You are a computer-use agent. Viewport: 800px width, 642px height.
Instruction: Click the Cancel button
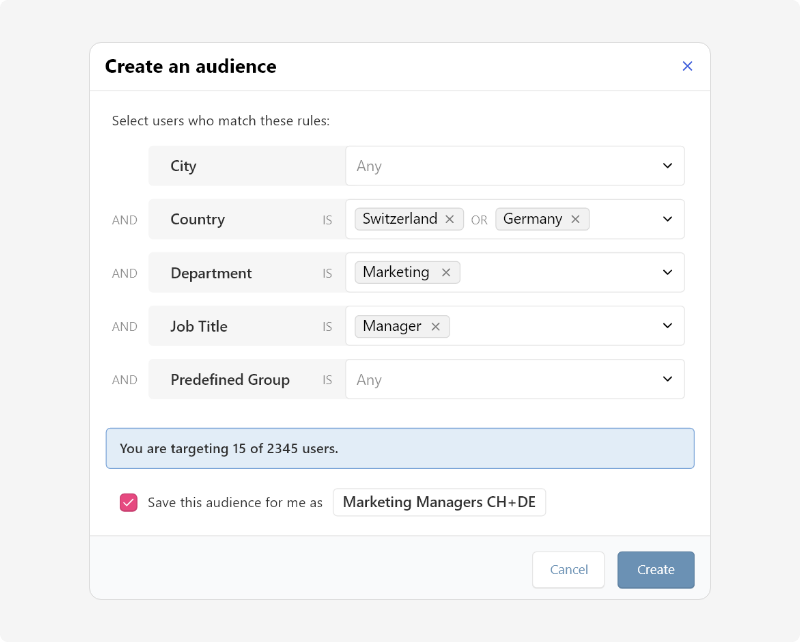tap(568, 570)
